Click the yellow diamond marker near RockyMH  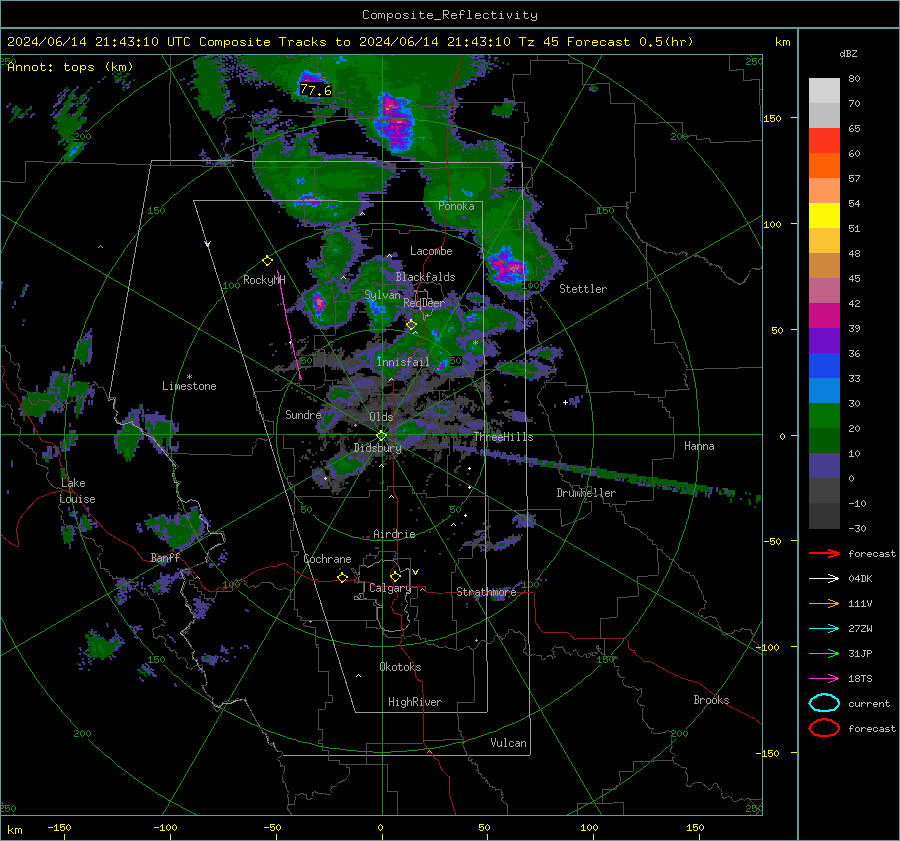[x=267, y=261]
